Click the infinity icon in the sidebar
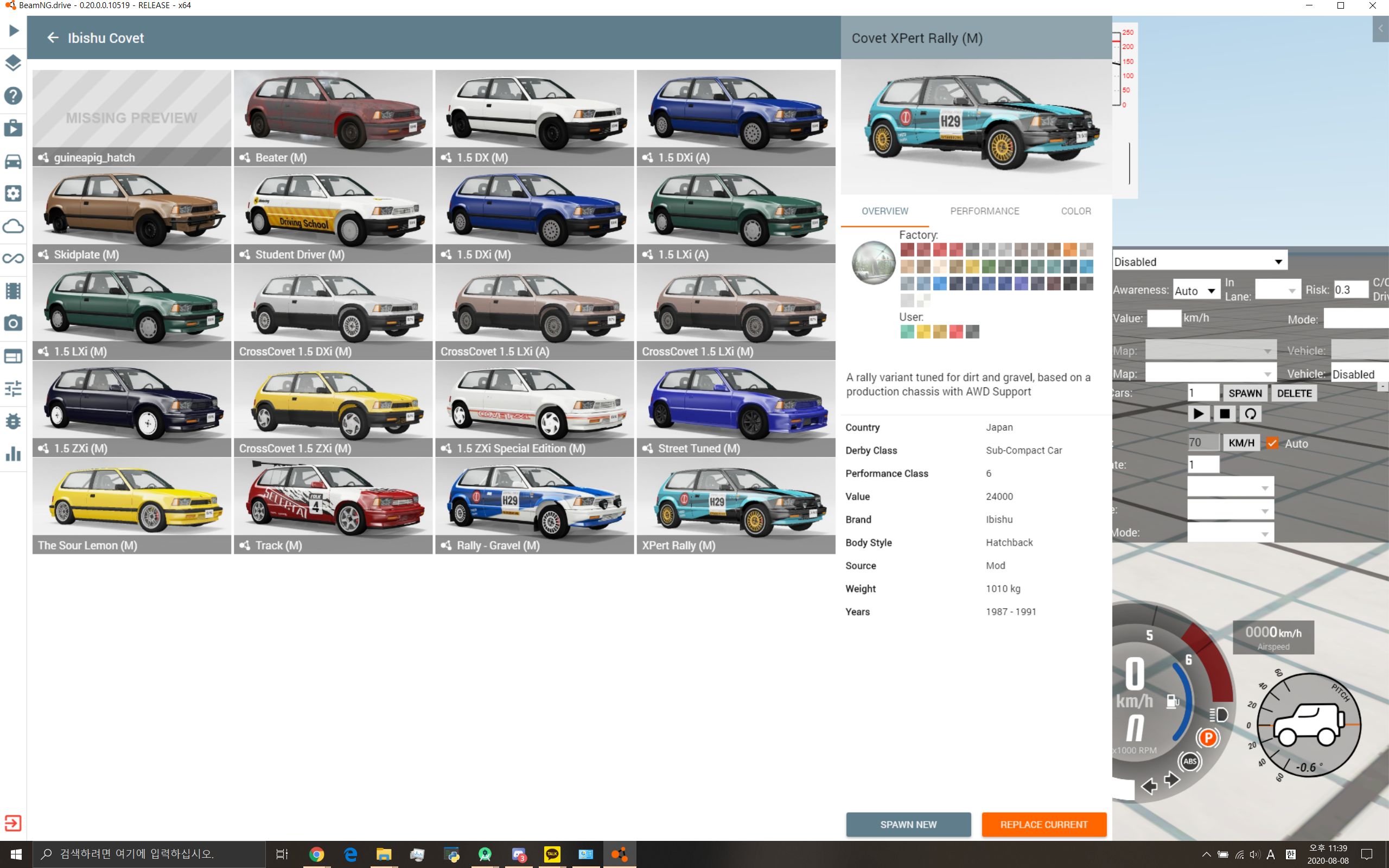The width and height of the screenshot is (1389, 868). 13,258
